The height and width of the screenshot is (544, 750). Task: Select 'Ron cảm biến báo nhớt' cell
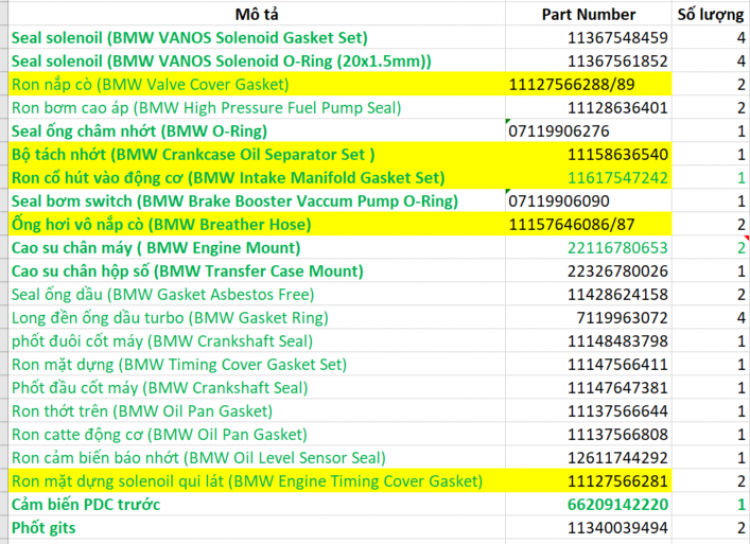click(257, 458)
